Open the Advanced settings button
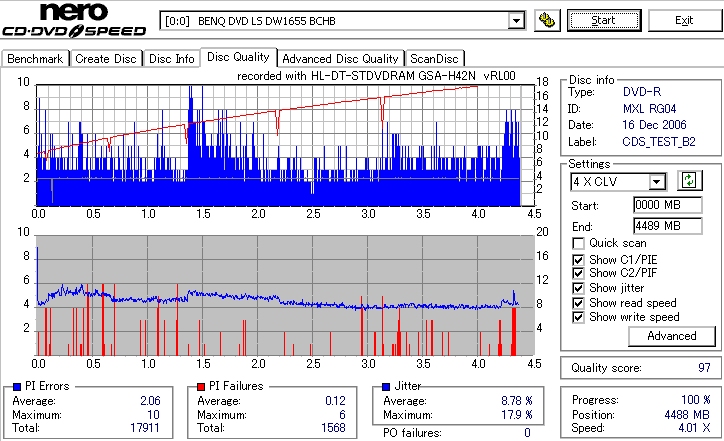 pyautogui.click(x=672, y=336)
